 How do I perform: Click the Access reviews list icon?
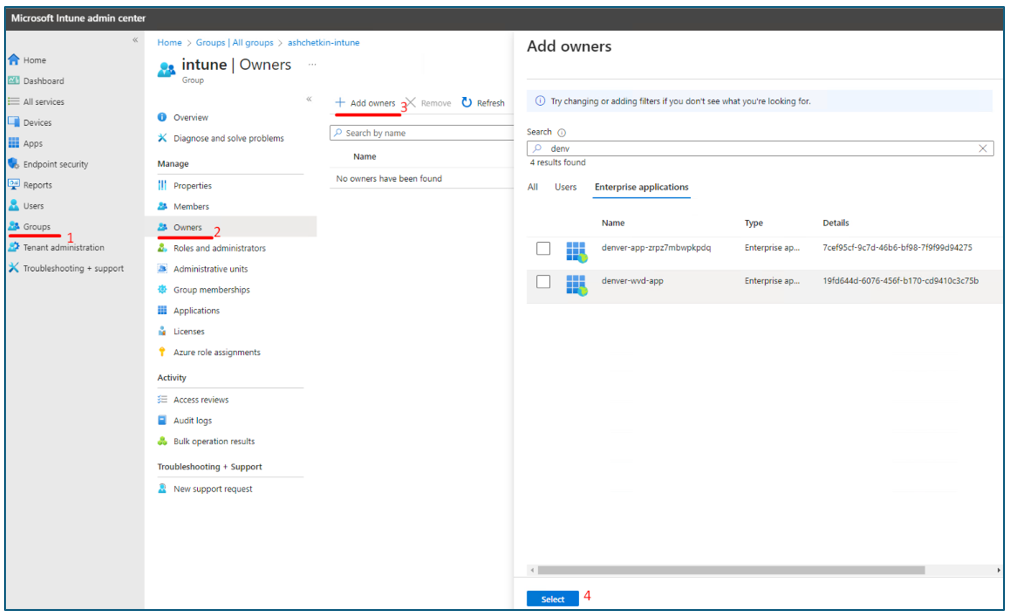[162, 399]
